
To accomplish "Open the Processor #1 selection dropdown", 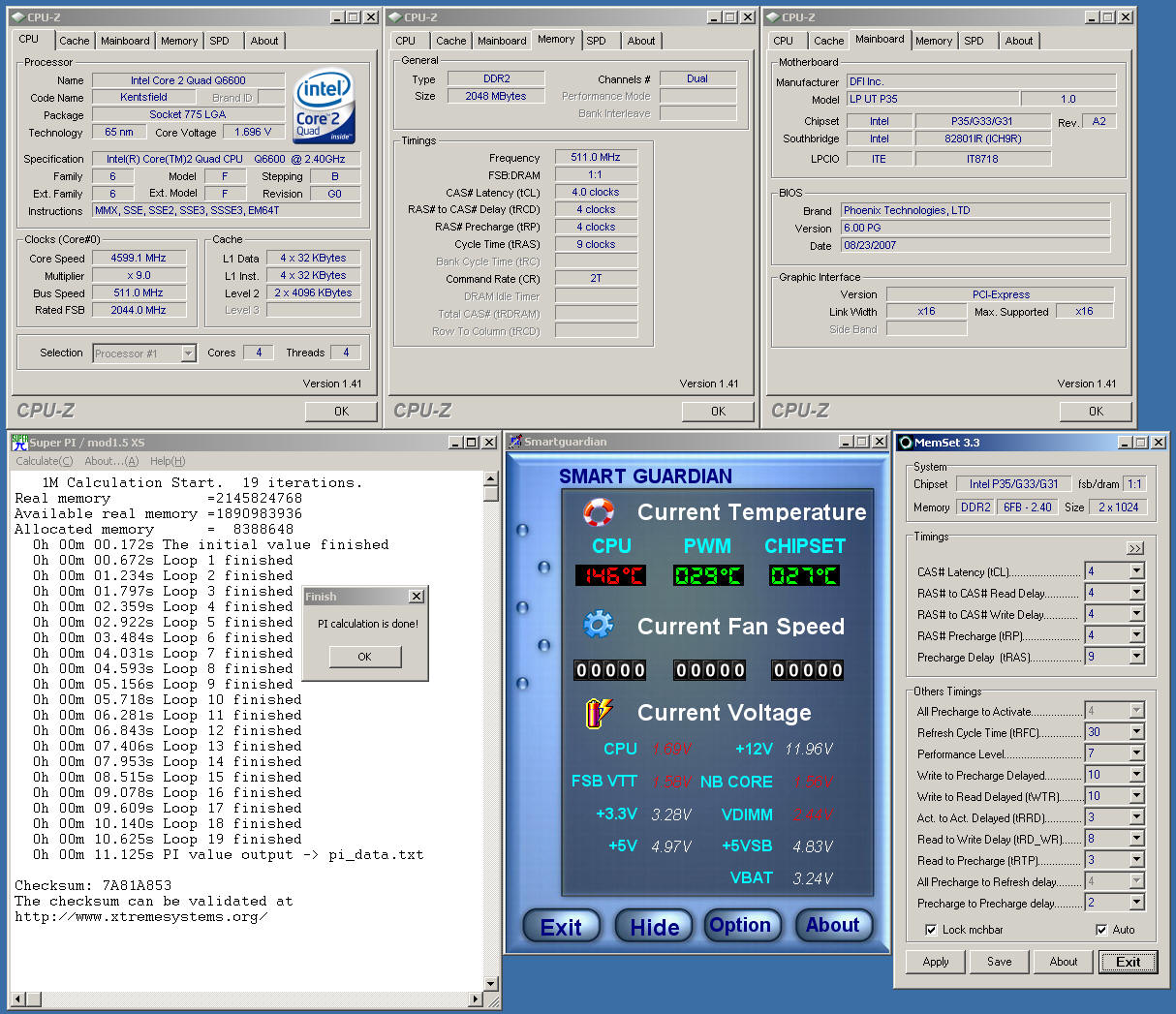I will pos(188,353).
